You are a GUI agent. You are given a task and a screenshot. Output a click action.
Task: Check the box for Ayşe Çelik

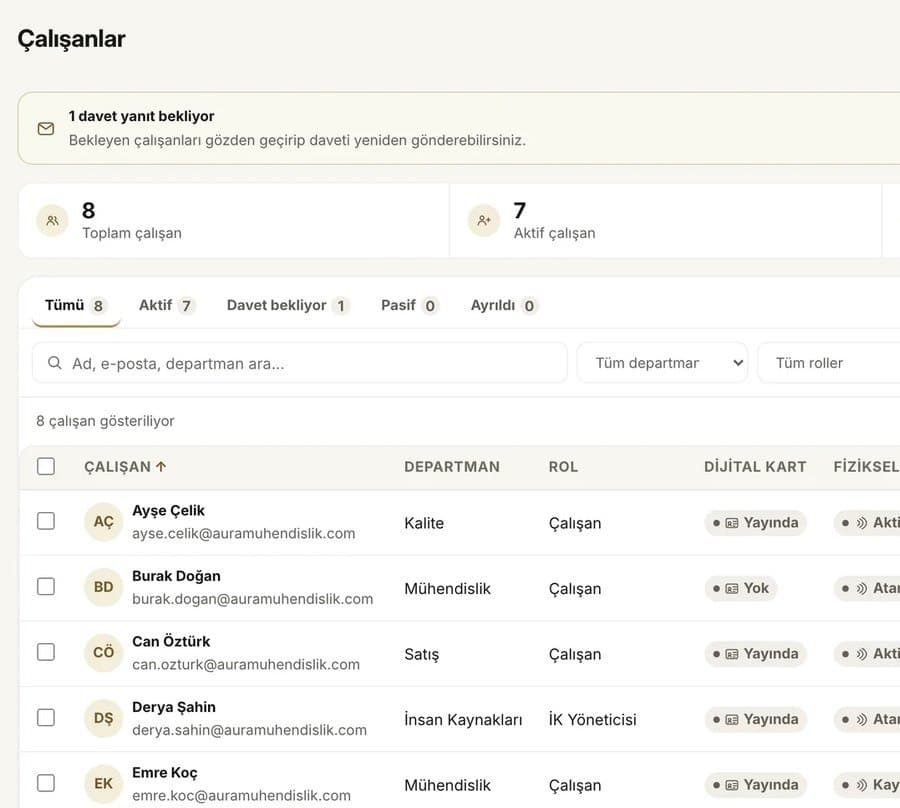(x=46, y=521)
